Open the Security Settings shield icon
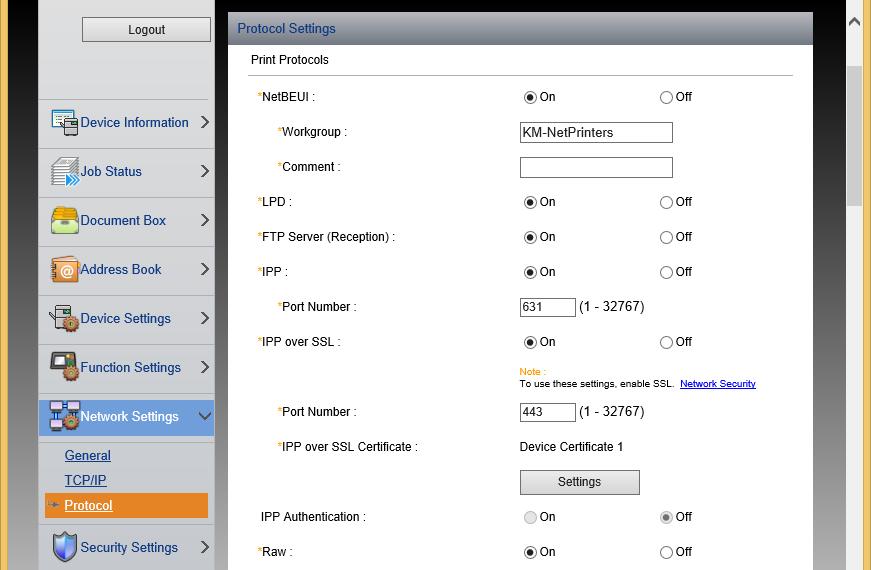 (x=64, y=547)
